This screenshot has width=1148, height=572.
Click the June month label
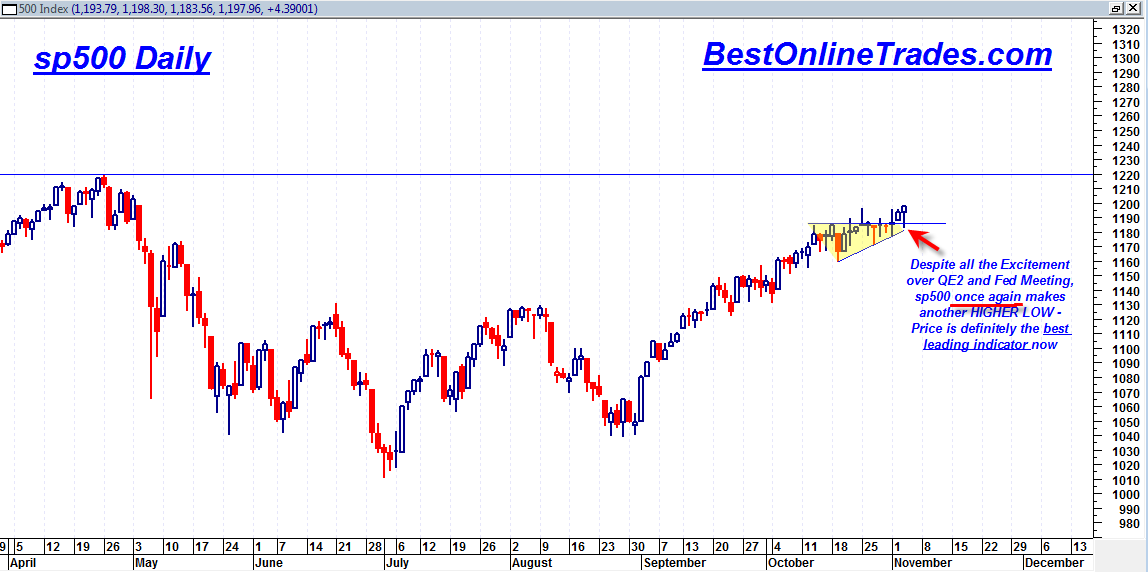pos(269,562)
